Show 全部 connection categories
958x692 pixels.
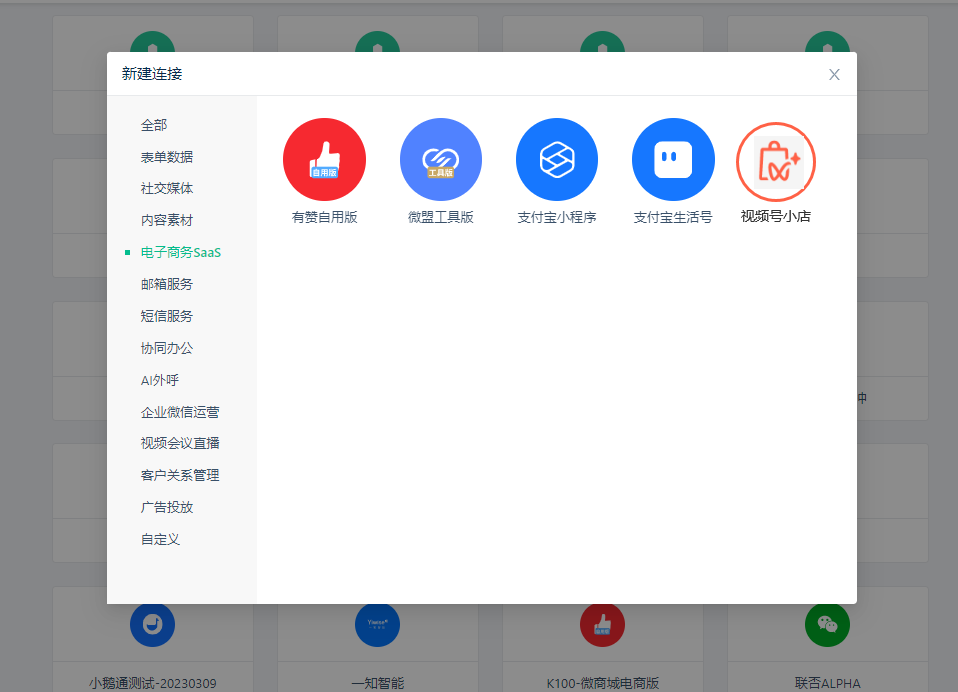(154, 125)
